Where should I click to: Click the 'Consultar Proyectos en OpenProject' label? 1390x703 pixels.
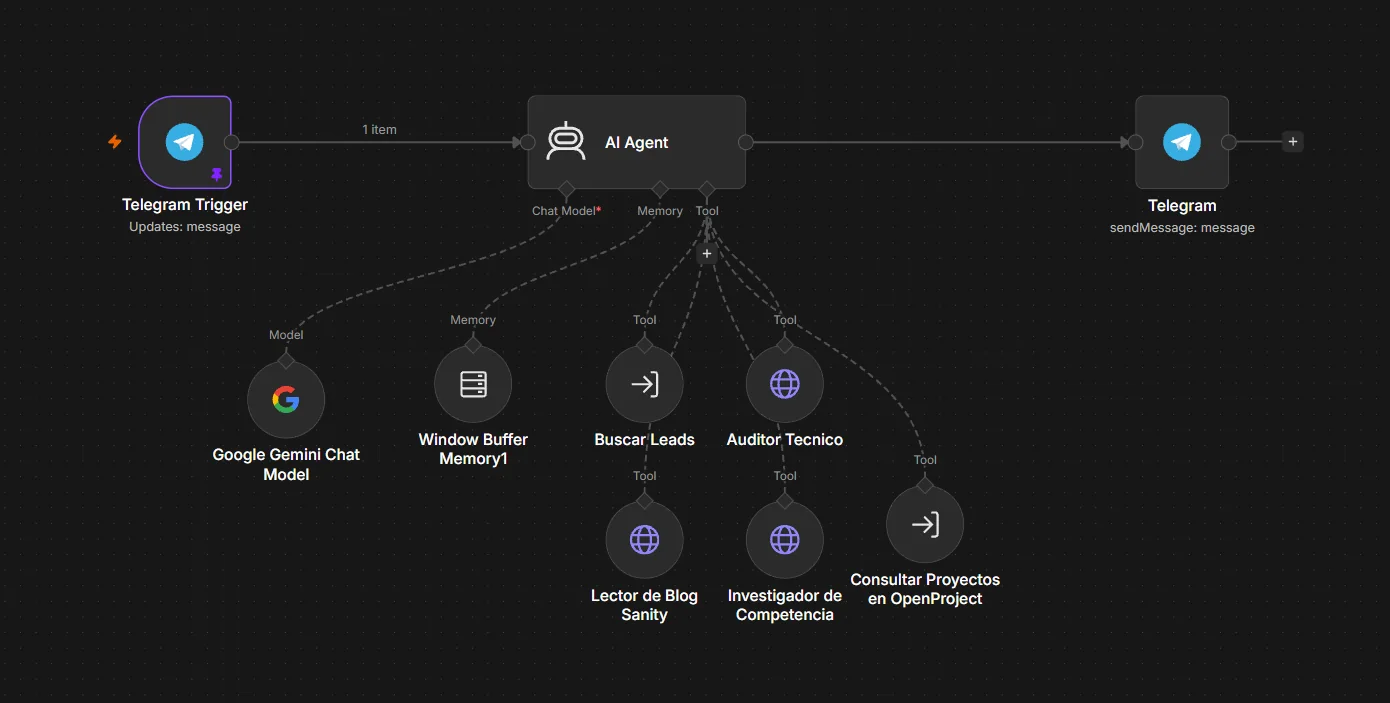(925, 589)
